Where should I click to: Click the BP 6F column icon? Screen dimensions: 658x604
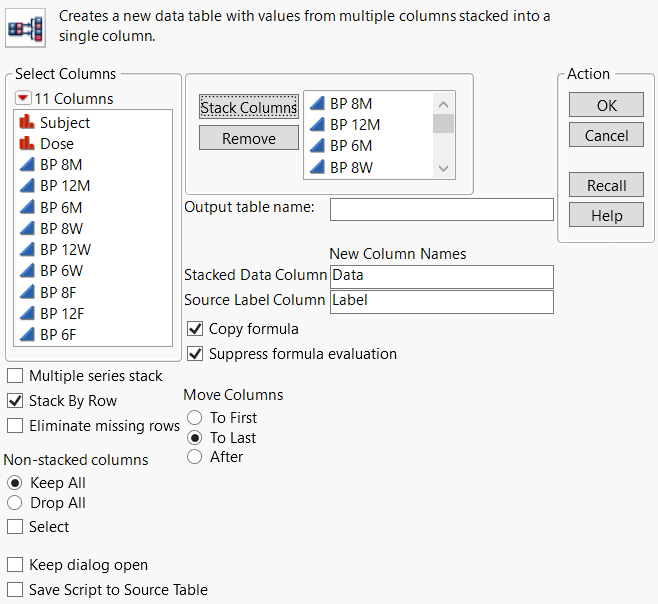(26, 335)
